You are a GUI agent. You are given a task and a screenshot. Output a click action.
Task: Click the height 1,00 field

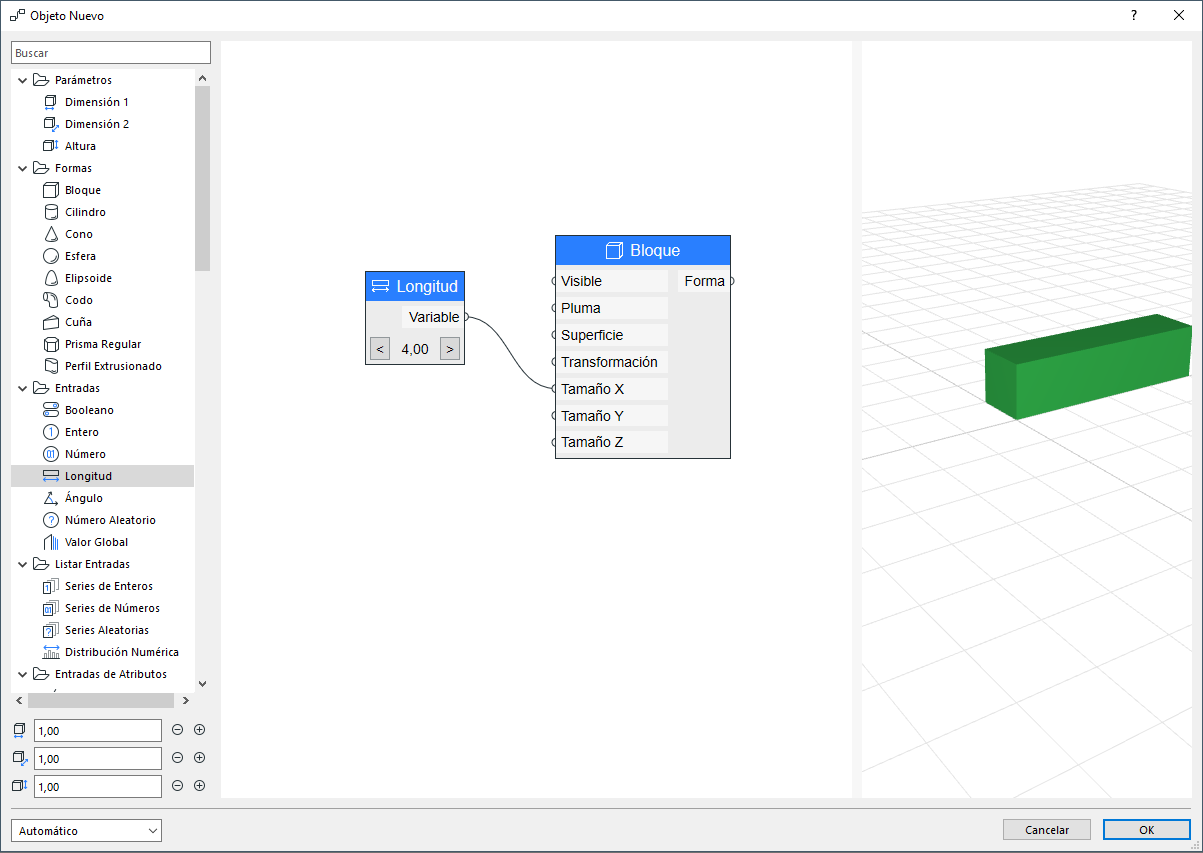pos(98,787)
